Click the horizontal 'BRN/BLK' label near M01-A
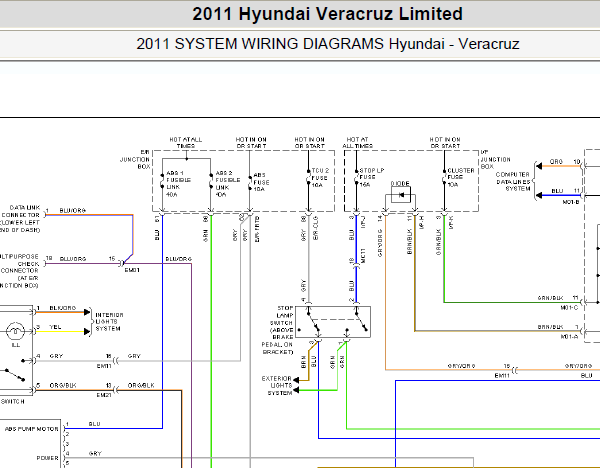 coord(550,327)
